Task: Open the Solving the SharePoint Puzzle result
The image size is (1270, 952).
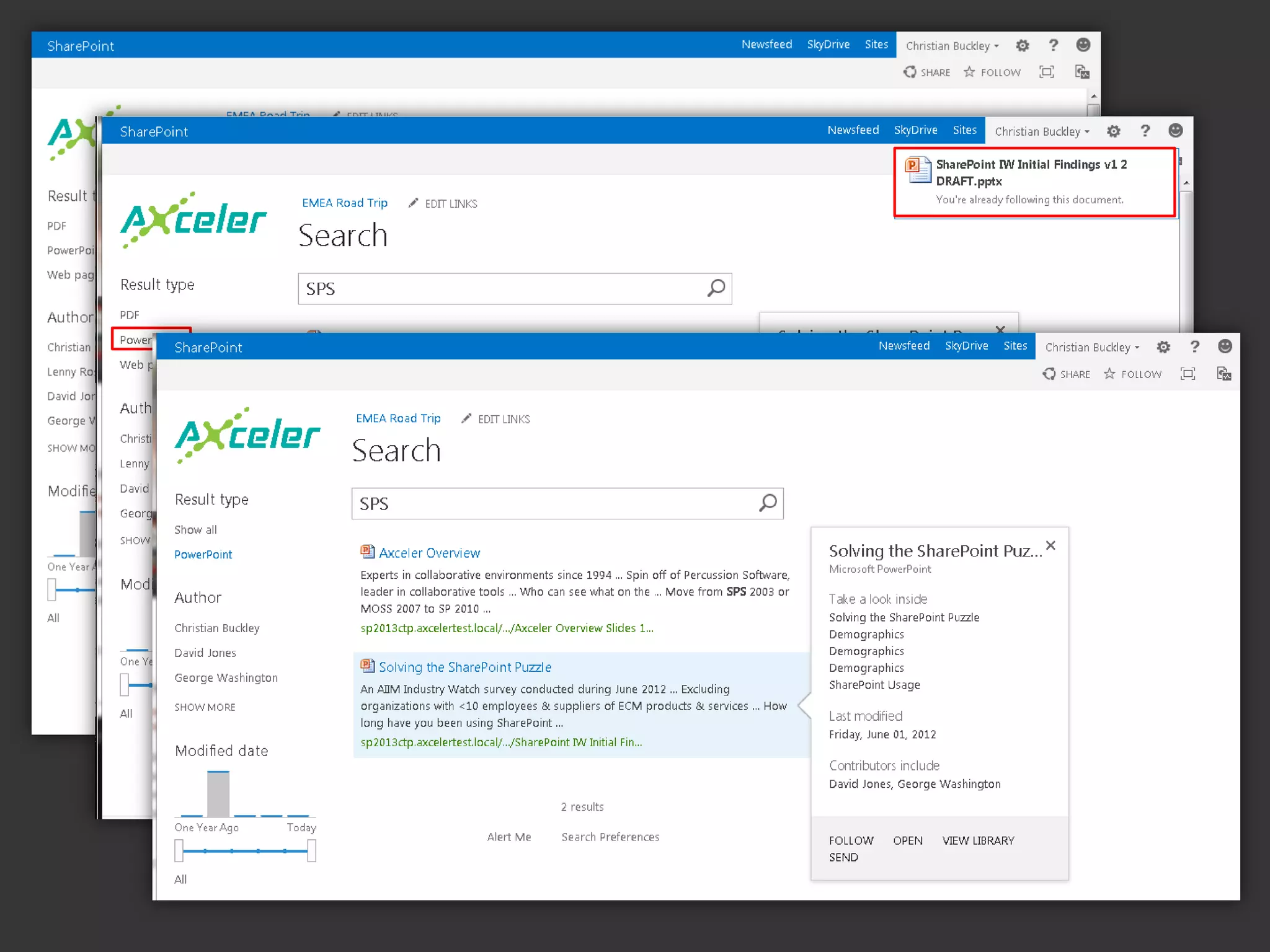Action: (x=464, y=667)
